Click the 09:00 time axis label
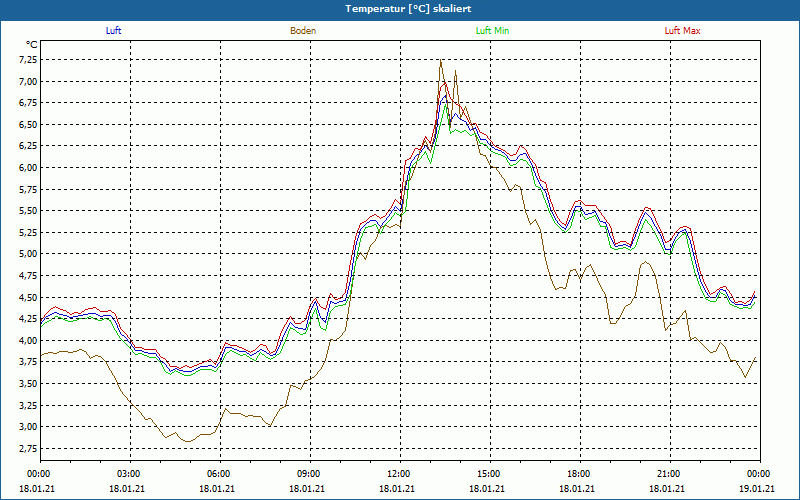Viewport: 800px width, 500px height. tap(310, 474)
